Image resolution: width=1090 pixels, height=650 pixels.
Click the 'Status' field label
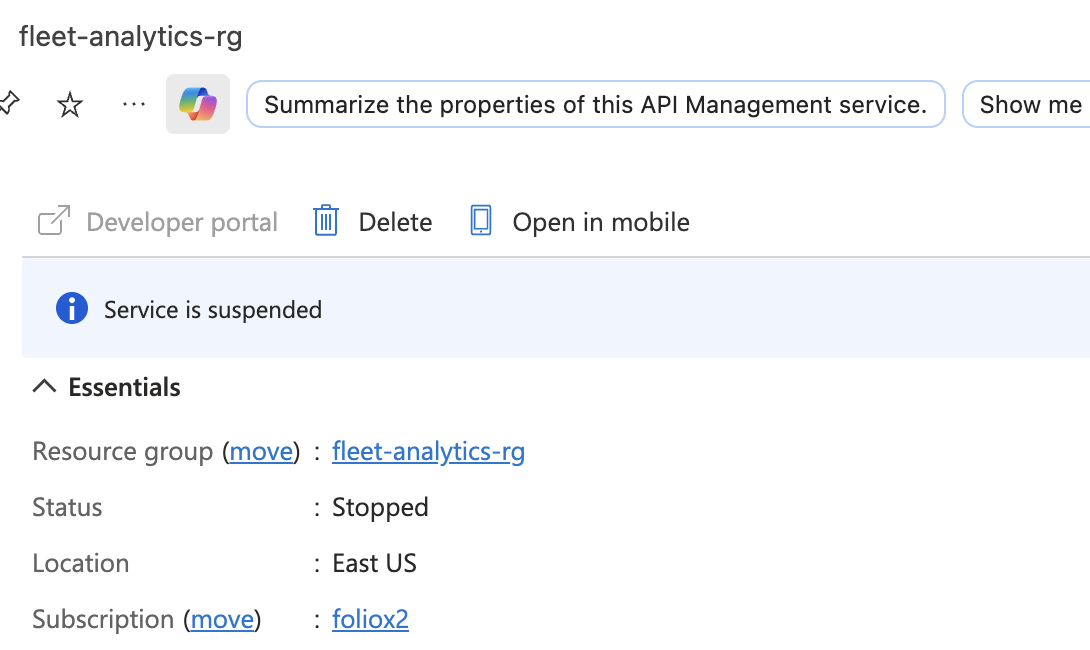point(67,507)
